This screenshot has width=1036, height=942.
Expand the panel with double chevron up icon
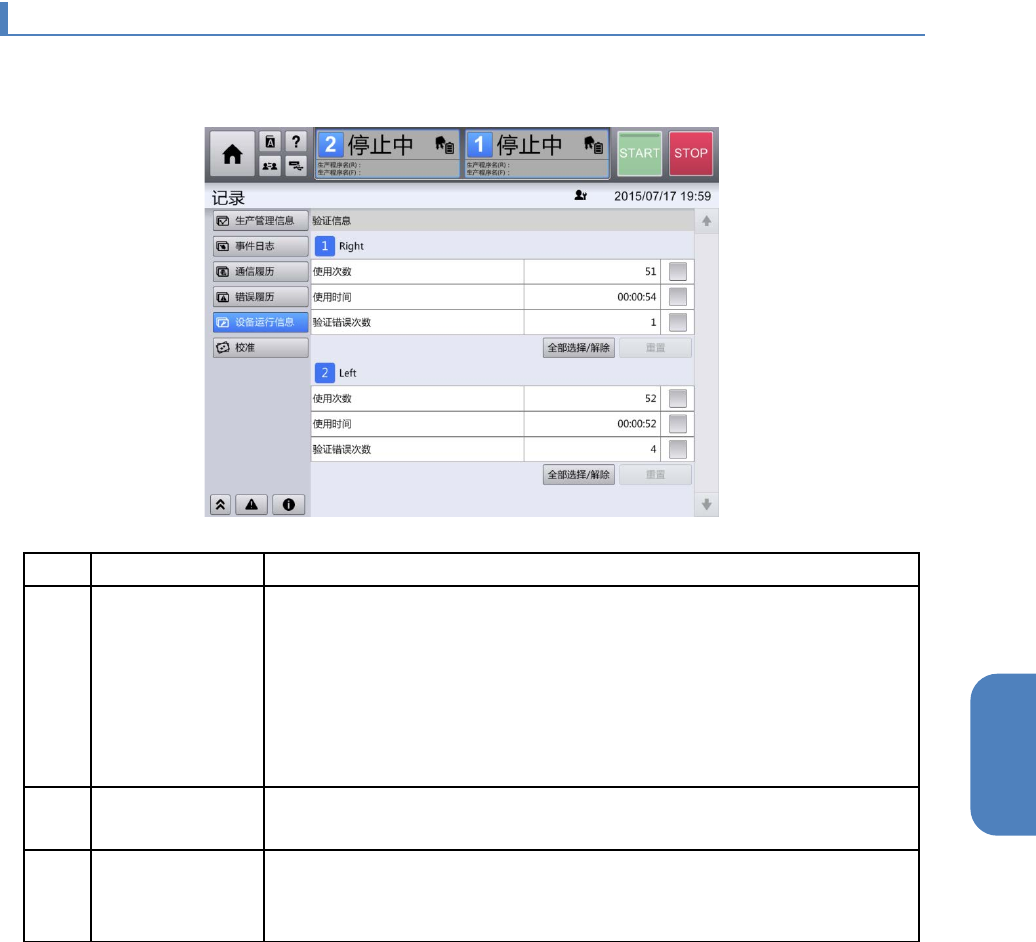(x=220, y=505)
